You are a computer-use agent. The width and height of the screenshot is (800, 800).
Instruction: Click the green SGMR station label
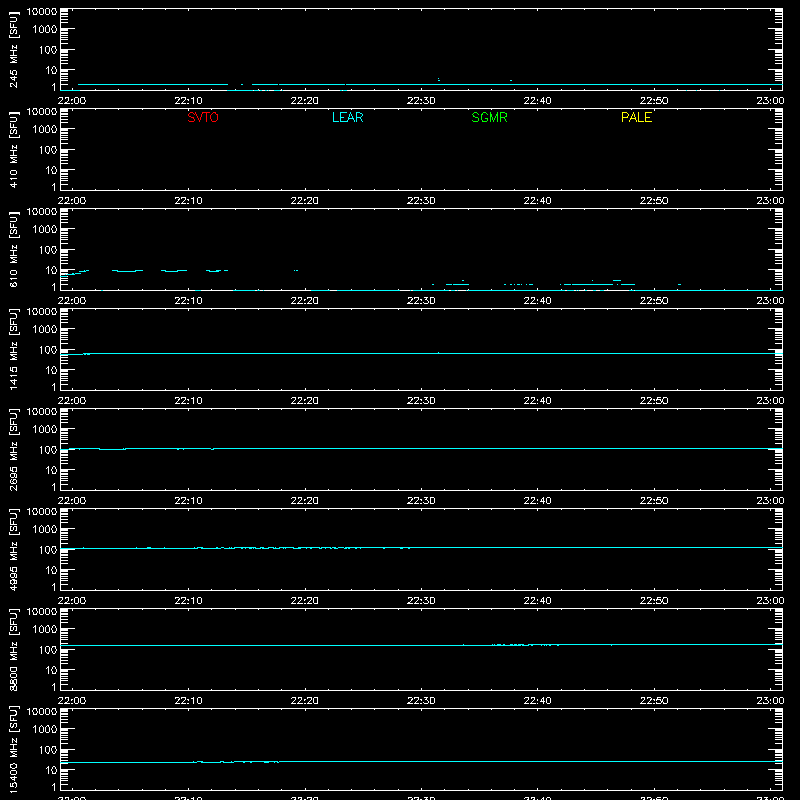coord(489,117)
